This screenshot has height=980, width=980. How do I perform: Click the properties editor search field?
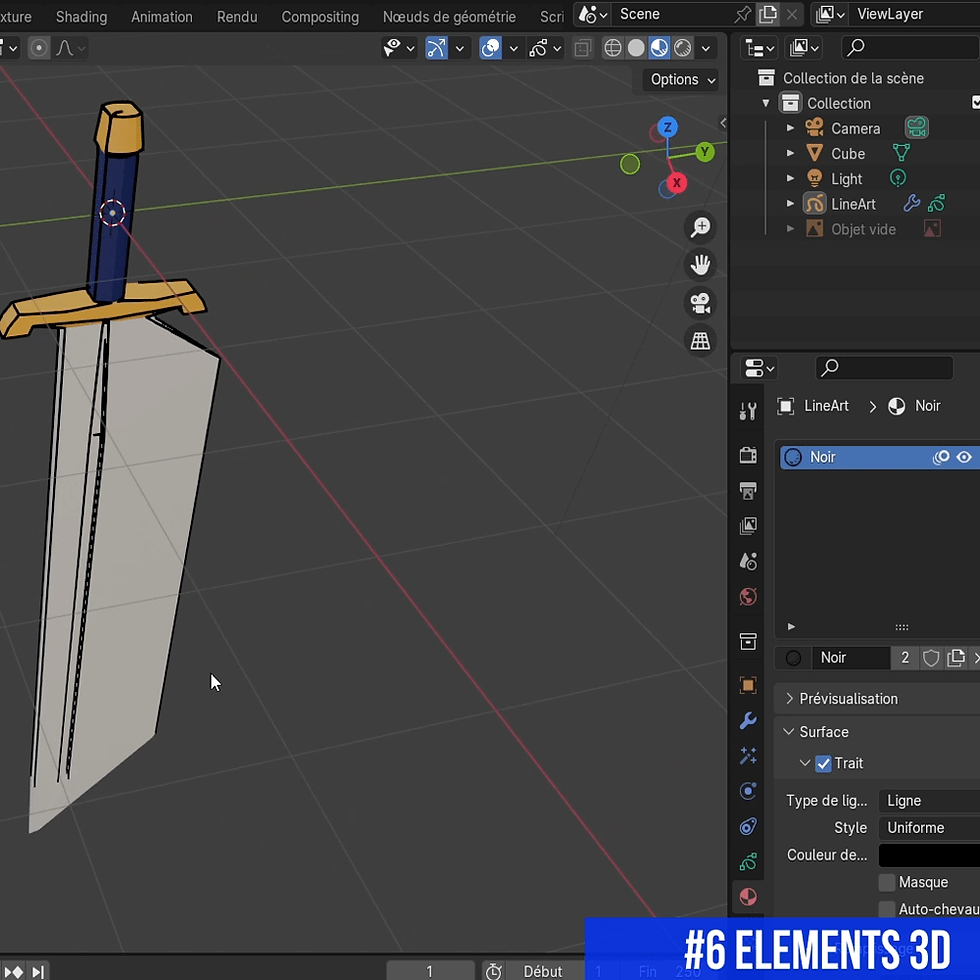[x=884, y=368]
